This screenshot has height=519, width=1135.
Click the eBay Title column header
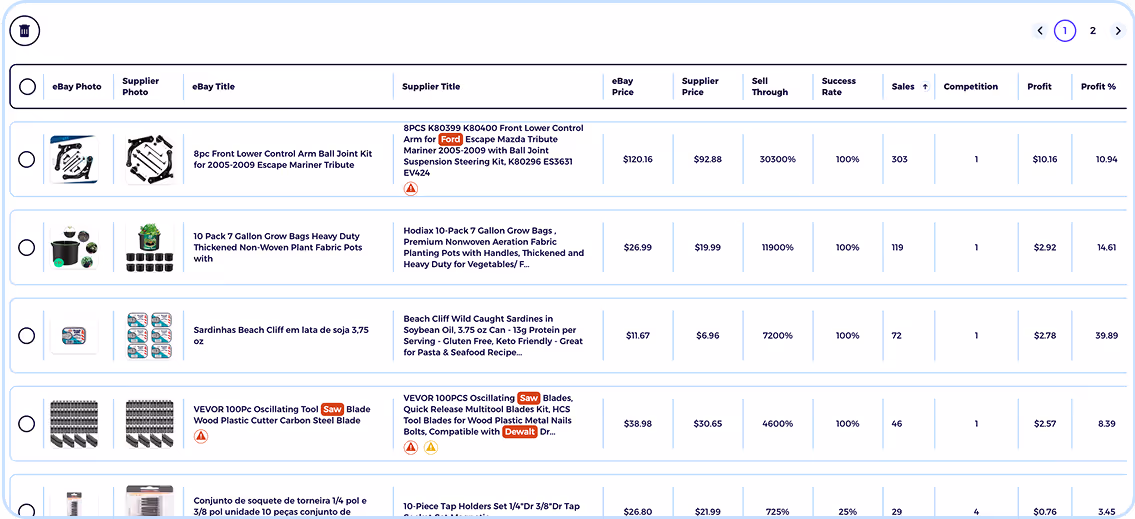[x=214, y=87]
